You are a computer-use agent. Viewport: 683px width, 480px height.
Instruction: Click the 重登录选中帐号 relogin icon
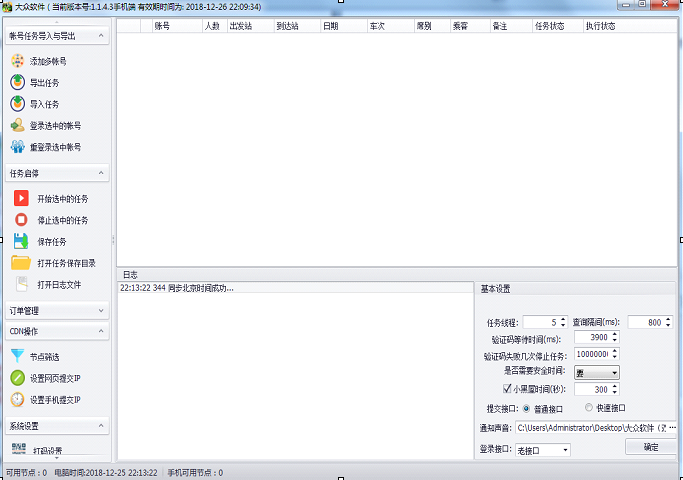pos(17,147)
